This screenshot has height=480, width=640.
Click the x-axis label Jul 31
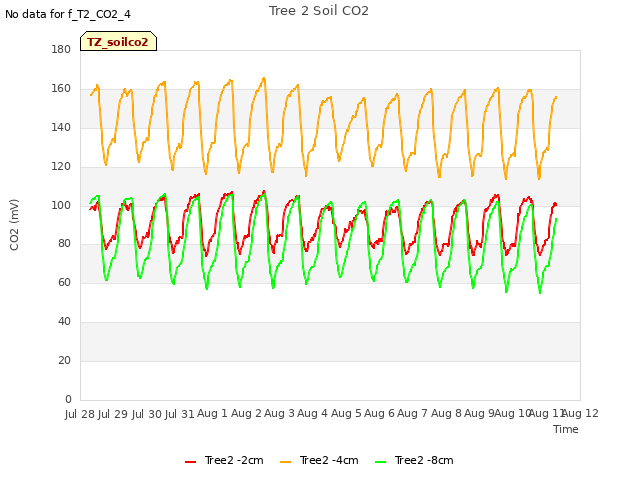pyautogui.click(x=180, y=414)
